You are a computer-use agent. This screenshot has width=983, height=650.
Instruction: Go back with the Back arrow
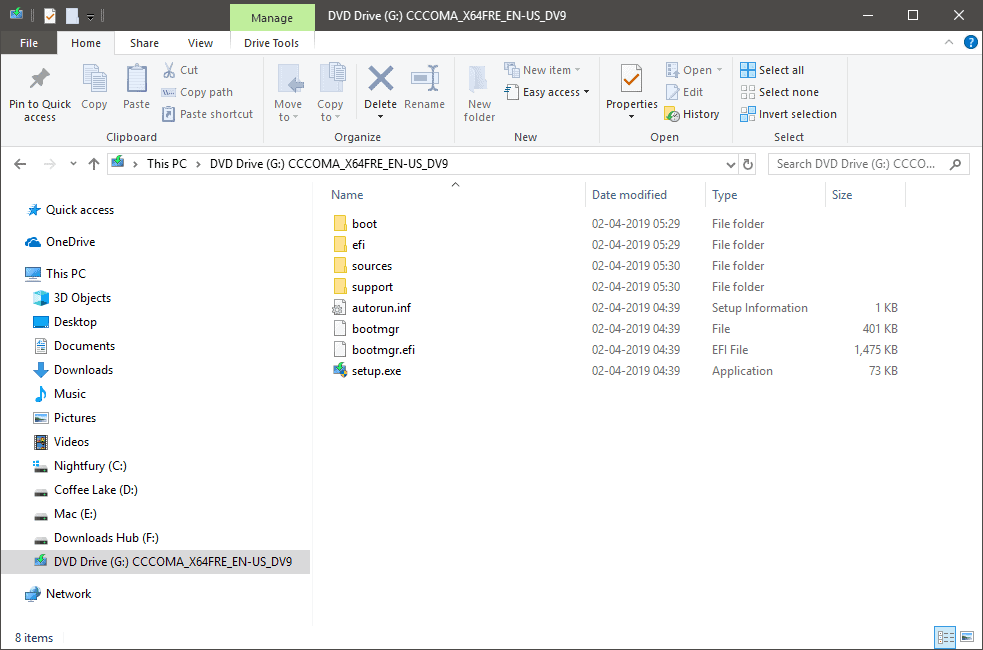[20, 164]
